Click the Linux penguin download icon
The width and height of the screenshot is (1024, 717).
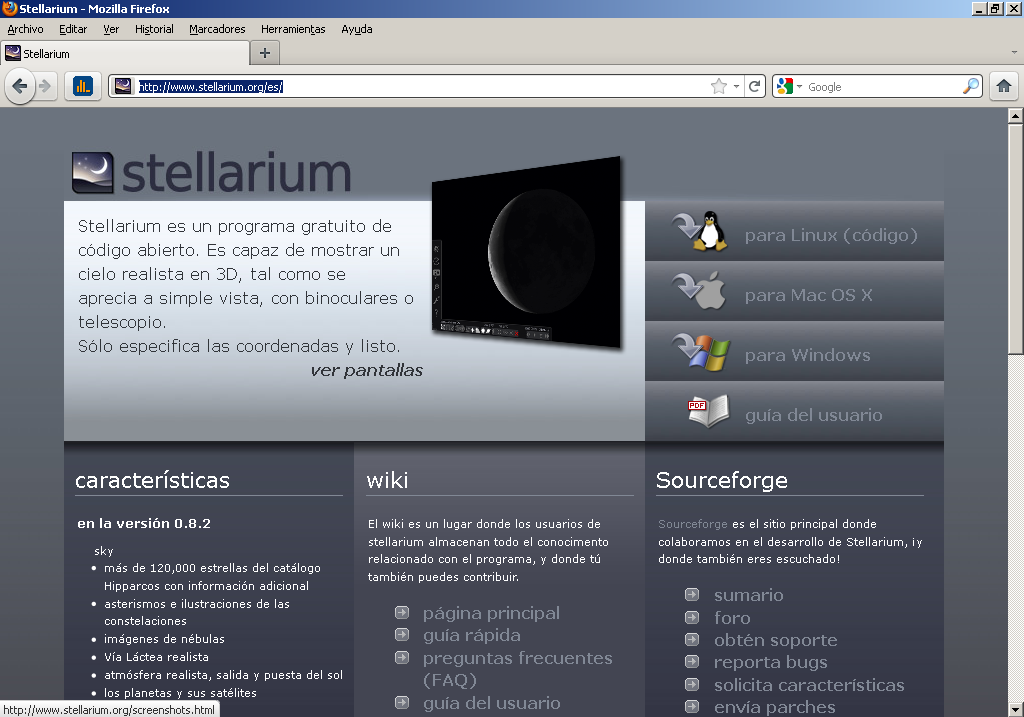700,231
